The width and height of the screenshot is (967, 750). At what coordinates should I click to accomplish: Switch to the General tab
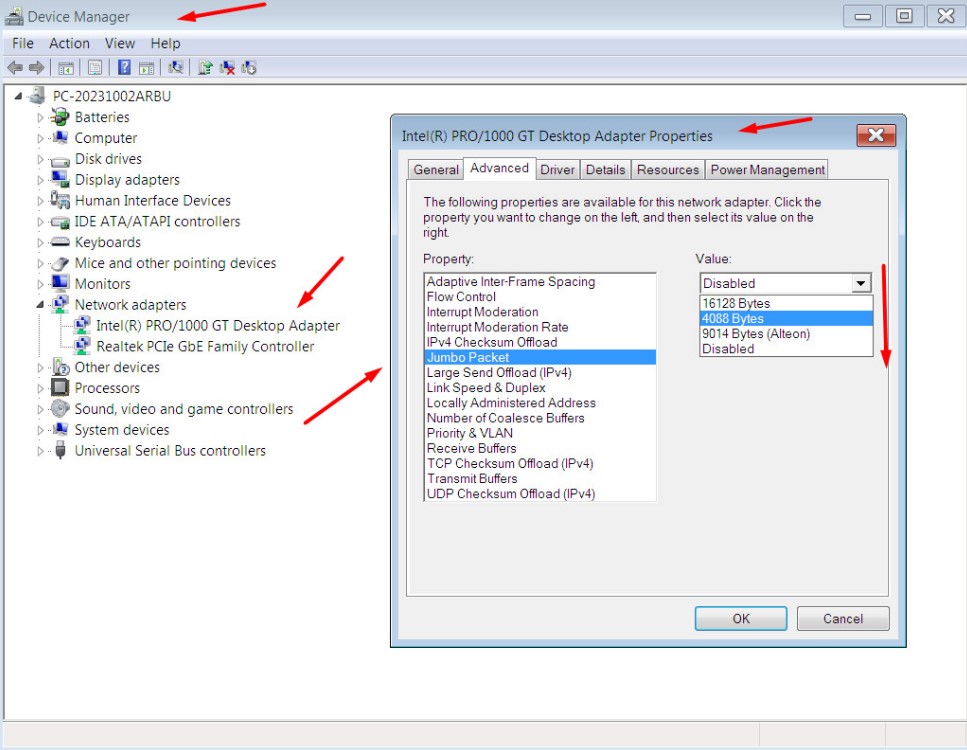(x=435, y=170)
